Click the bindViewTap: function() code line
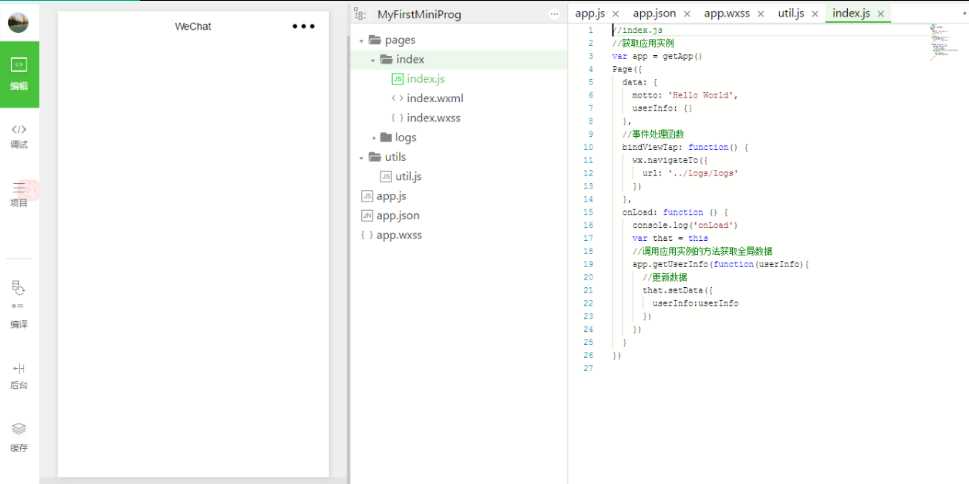The image size is (969, 484). (x=685, y=147)
